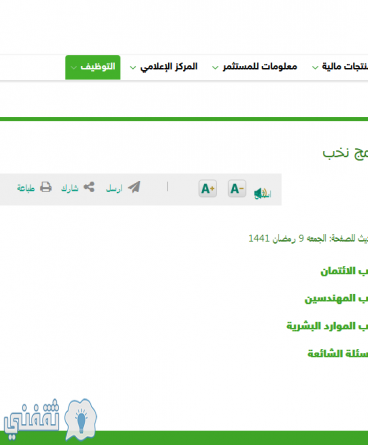Open the التوظيف menu tab
Viewport: 368px width, 445px height.
(x=93, y=67)
